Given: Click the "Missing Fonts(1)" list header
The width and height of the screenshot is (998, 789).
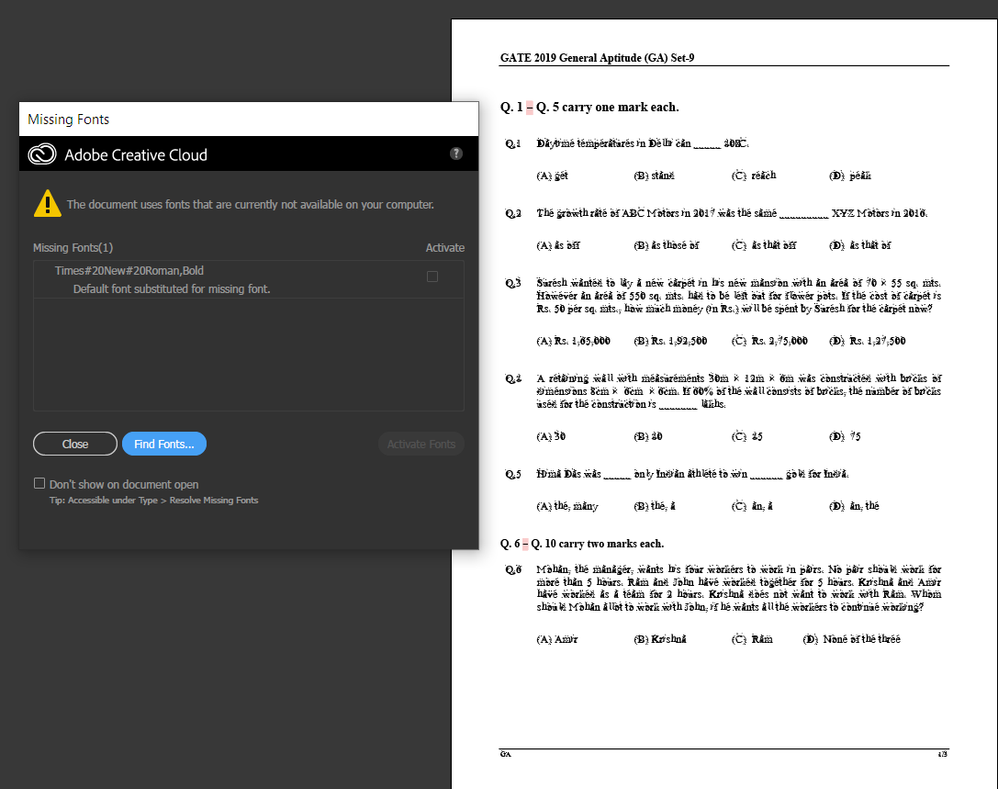Looking at the screenshot, I should pos(73,248).
